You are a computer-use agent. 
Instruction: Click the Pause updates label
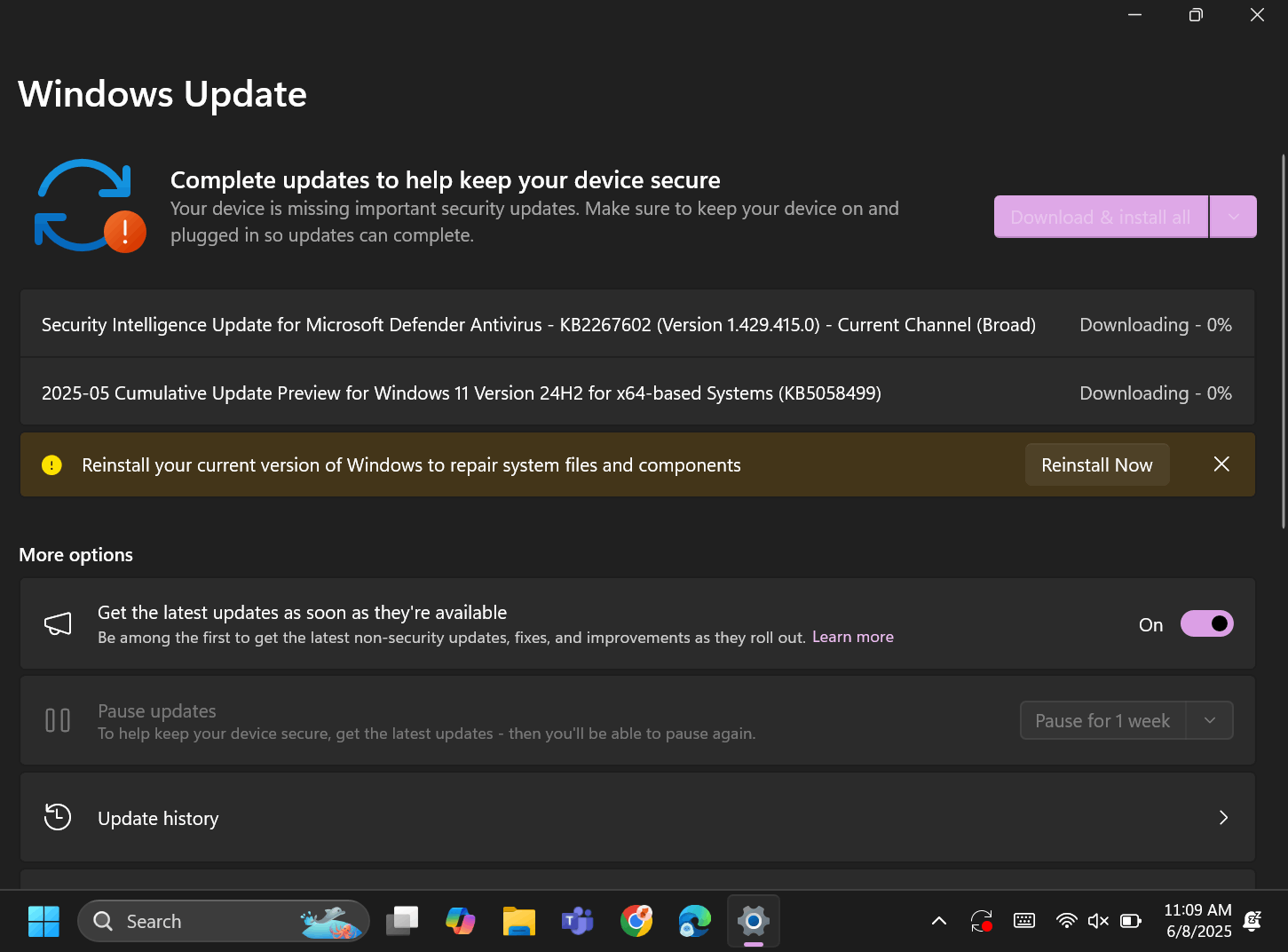click(x=157, y=710)
